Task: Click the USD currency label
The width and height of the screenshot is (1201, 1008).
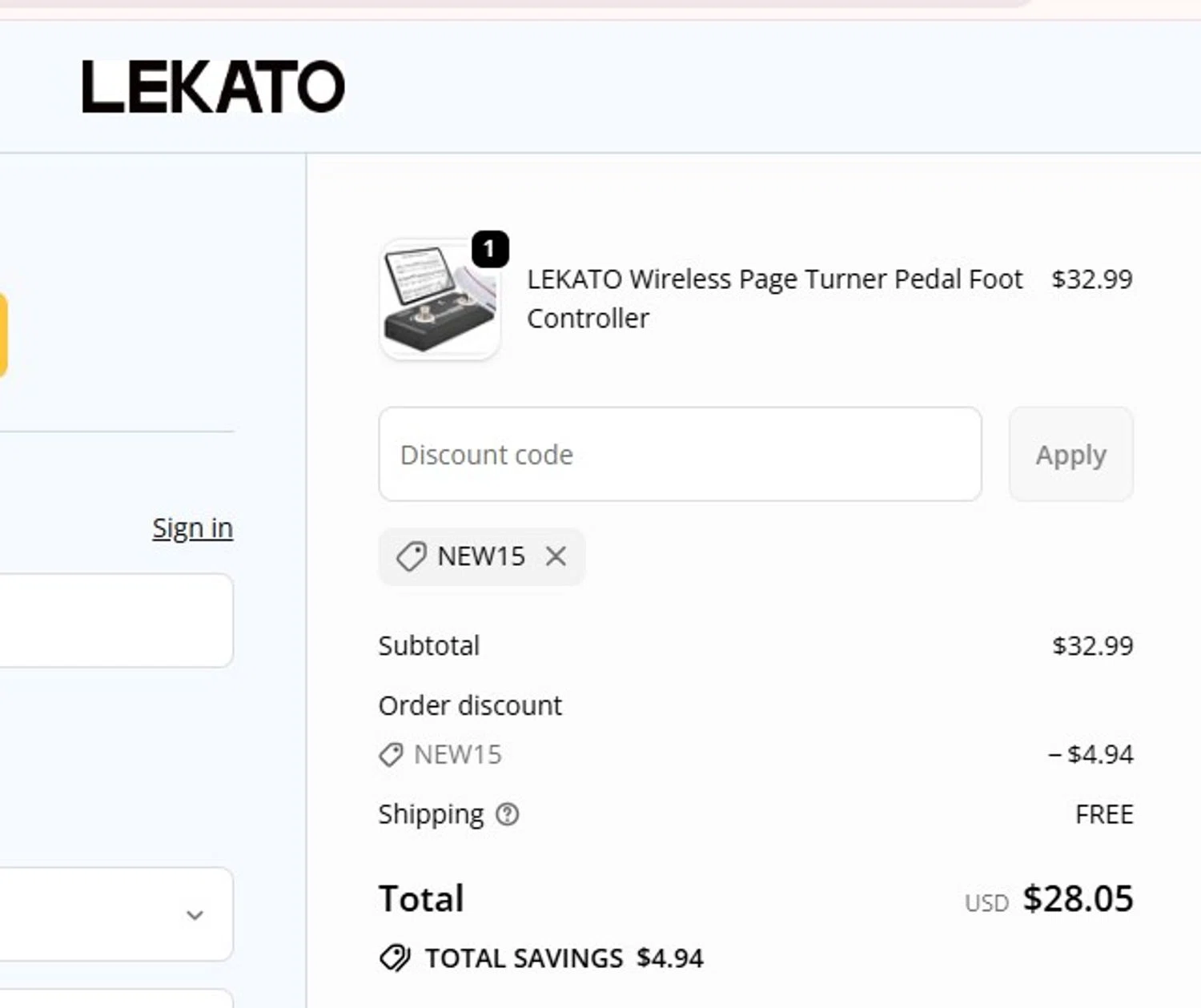Action: coord(986,903)
